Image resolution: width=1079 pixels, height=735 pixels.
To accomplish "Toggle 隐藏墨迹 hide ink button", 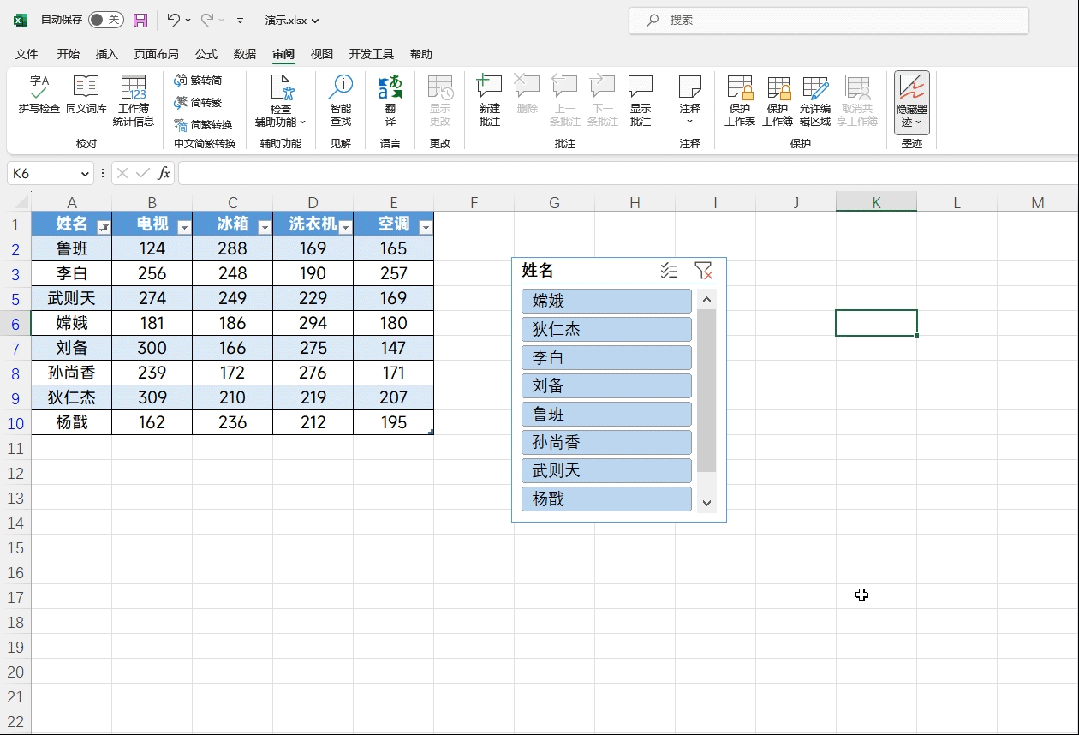I will point(912,102).
